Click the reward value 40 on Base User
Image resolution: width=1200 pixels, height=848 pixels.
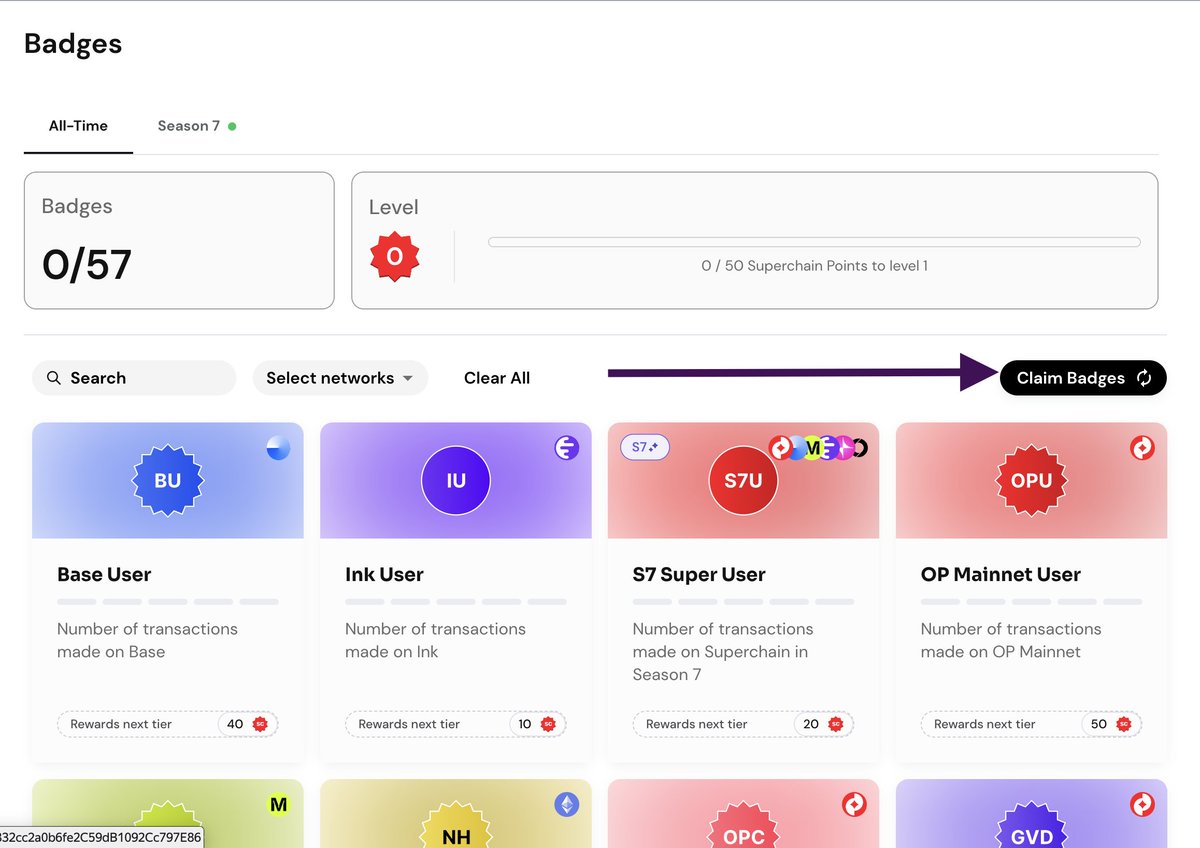click(235, 724)
